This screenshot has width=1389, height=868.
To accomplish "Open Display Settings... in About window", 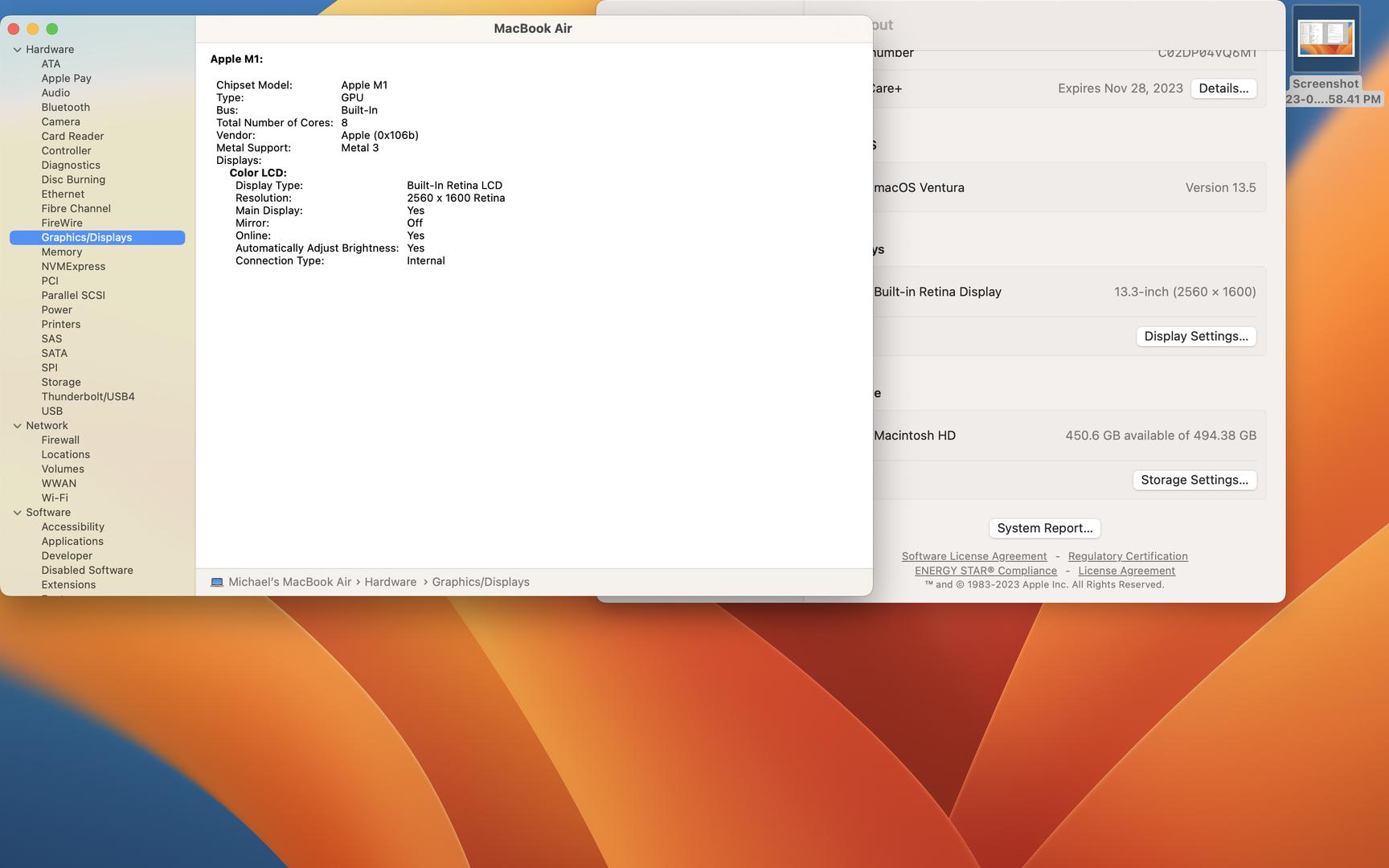I will [1196, 336].
